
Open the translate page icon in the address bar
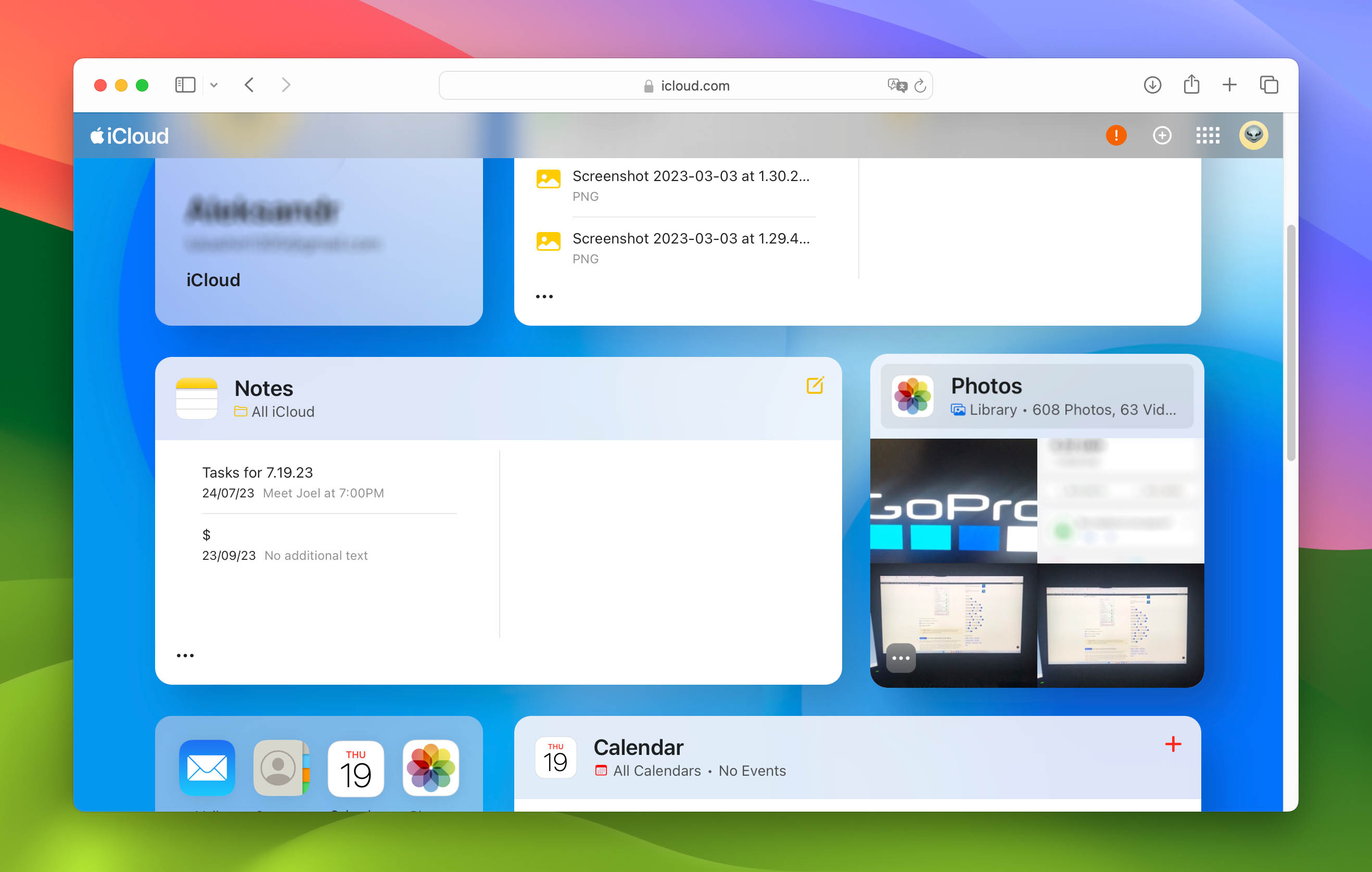coord(897,85)
